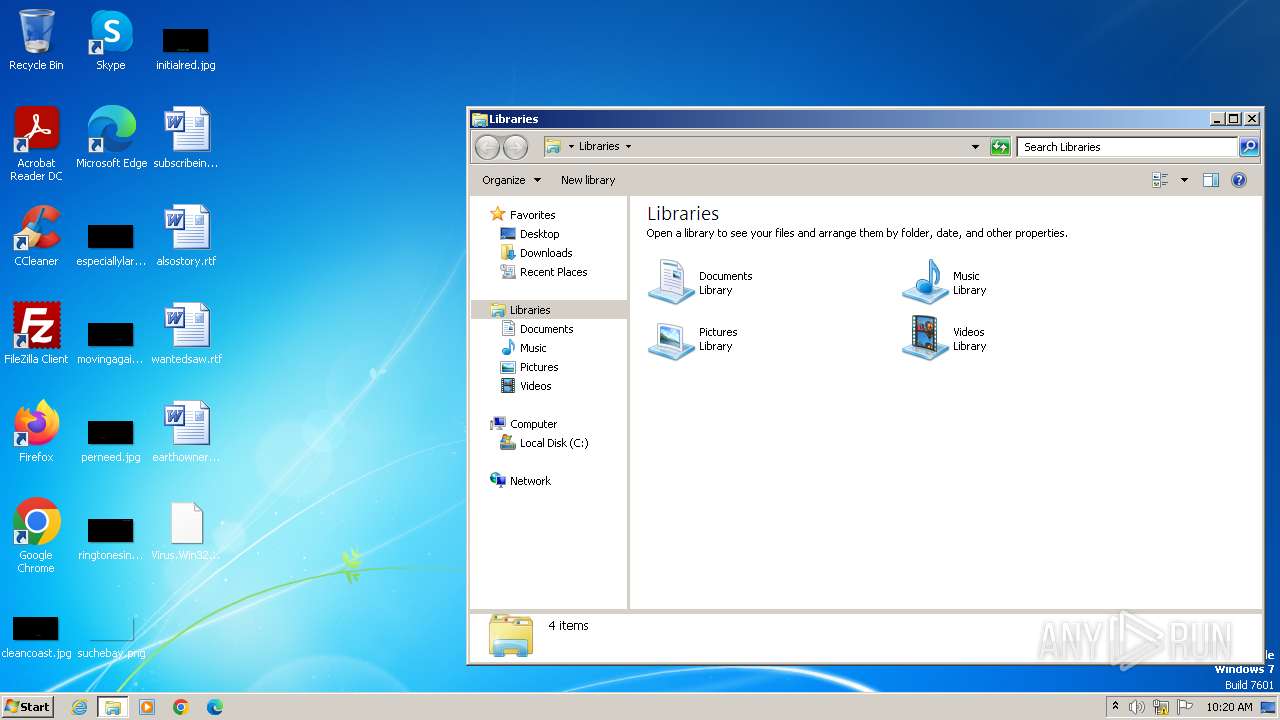This screenshot has width=1280, height=720.
Task: Open Explorer Help question mark icon
Action: click(1239, 180)
